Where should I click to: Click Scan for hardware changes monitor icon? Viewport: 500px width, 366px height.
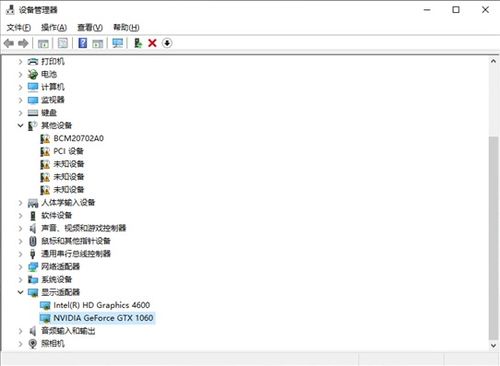[x=117, y=43]
